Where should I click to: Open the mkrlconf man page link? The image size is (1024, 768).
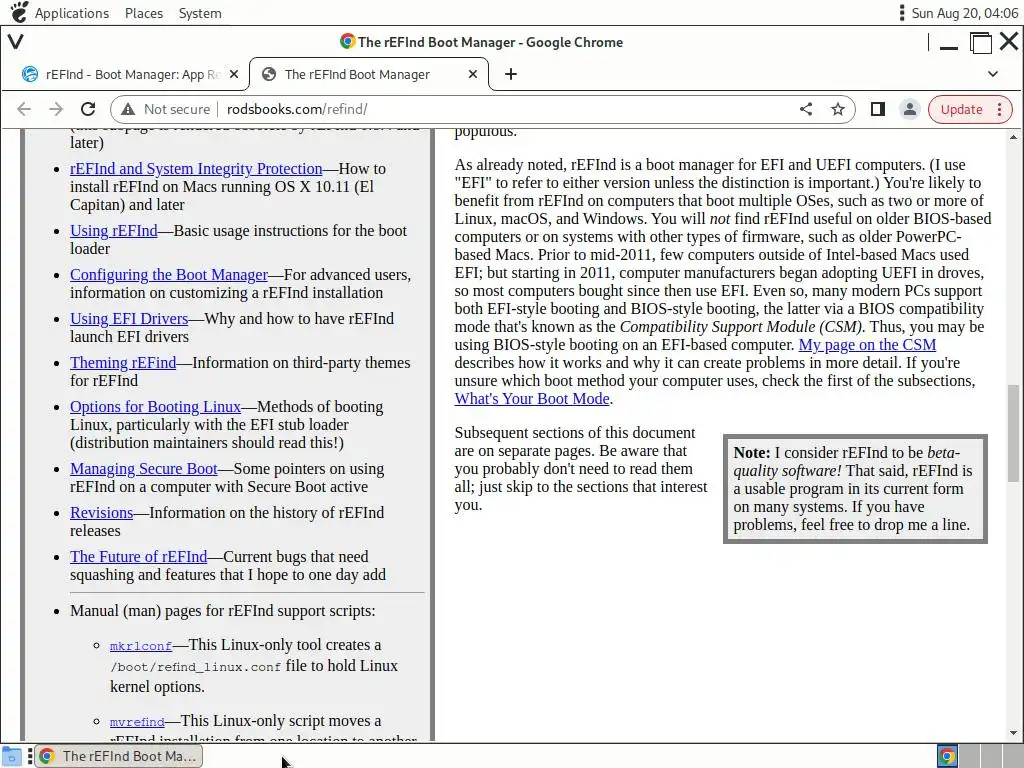(140, 646)
